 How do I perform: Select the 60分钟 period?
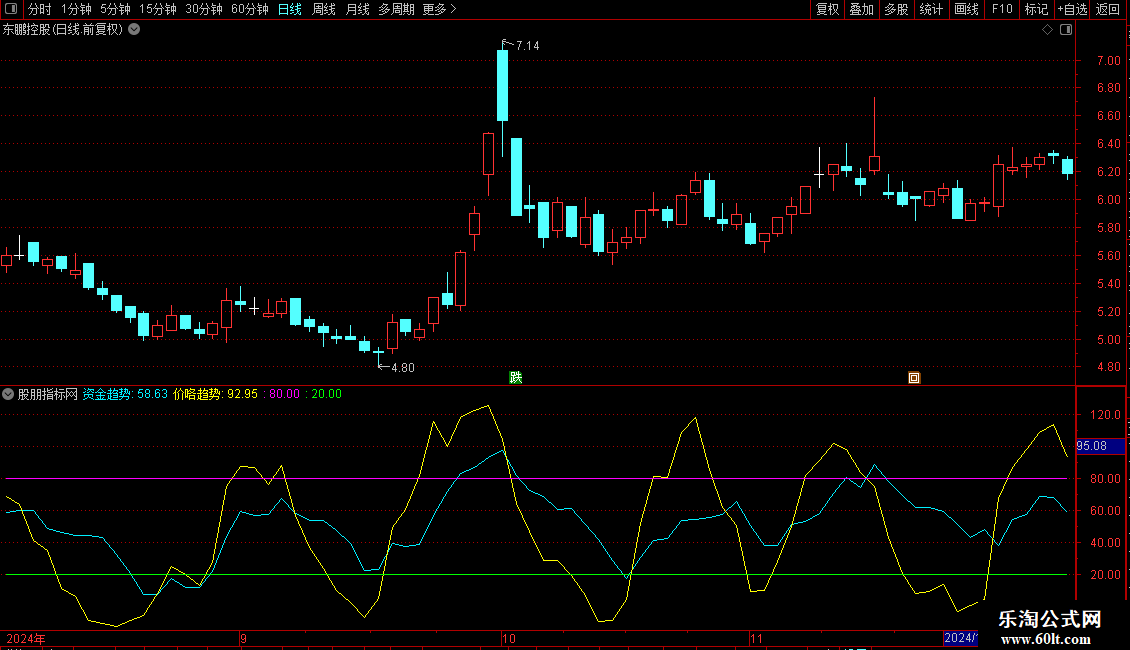click(249, 9)
